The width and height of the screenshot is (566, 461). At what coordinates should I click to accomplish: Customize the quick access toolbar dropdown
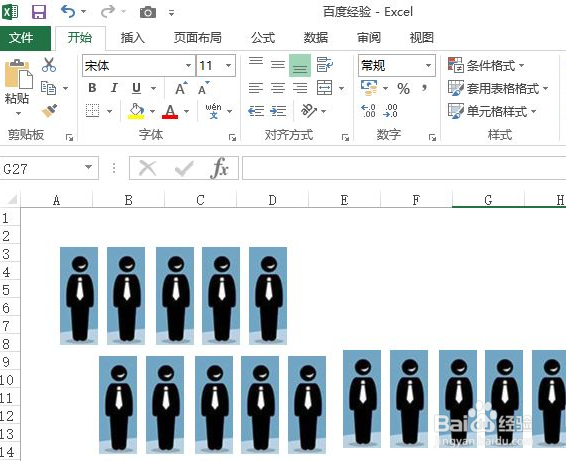pos(171,13)
